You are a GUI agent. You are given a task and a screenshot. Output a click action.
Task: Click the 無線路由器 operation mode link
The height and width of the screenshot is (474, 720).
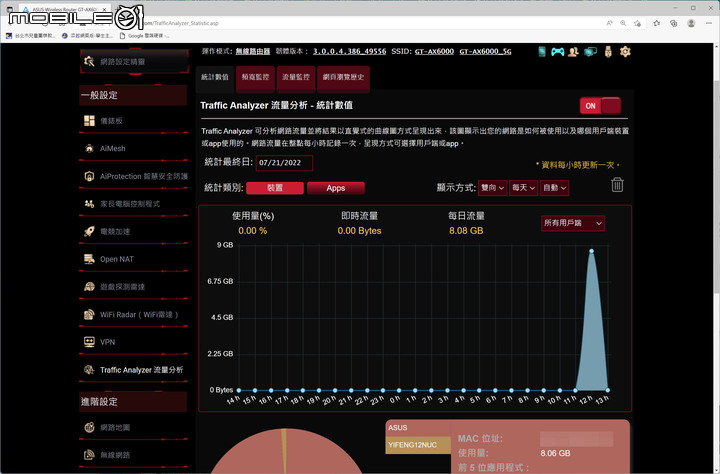click(x=253, y=51)
